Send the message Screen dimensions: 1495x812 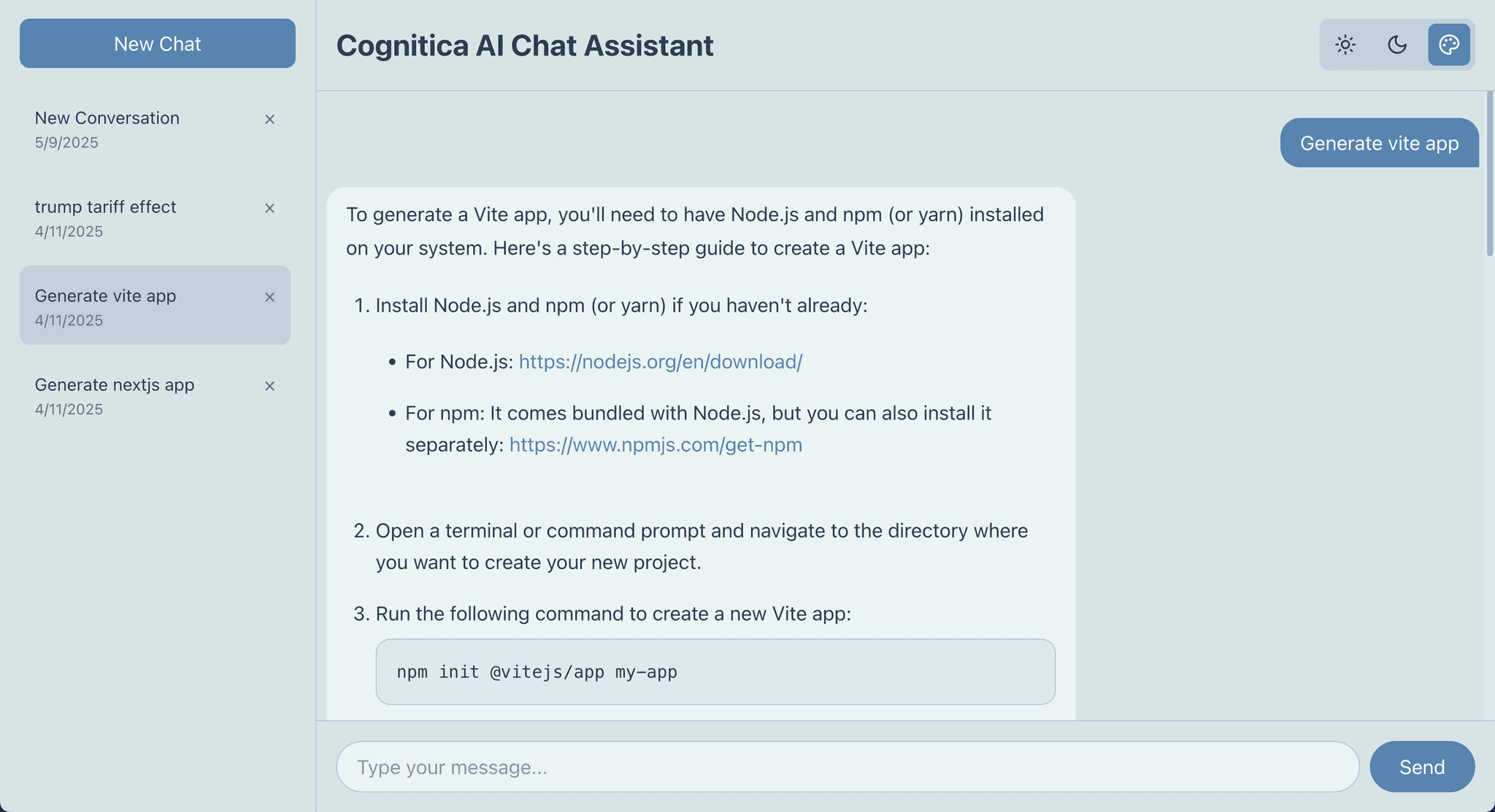click(1422, 767)
